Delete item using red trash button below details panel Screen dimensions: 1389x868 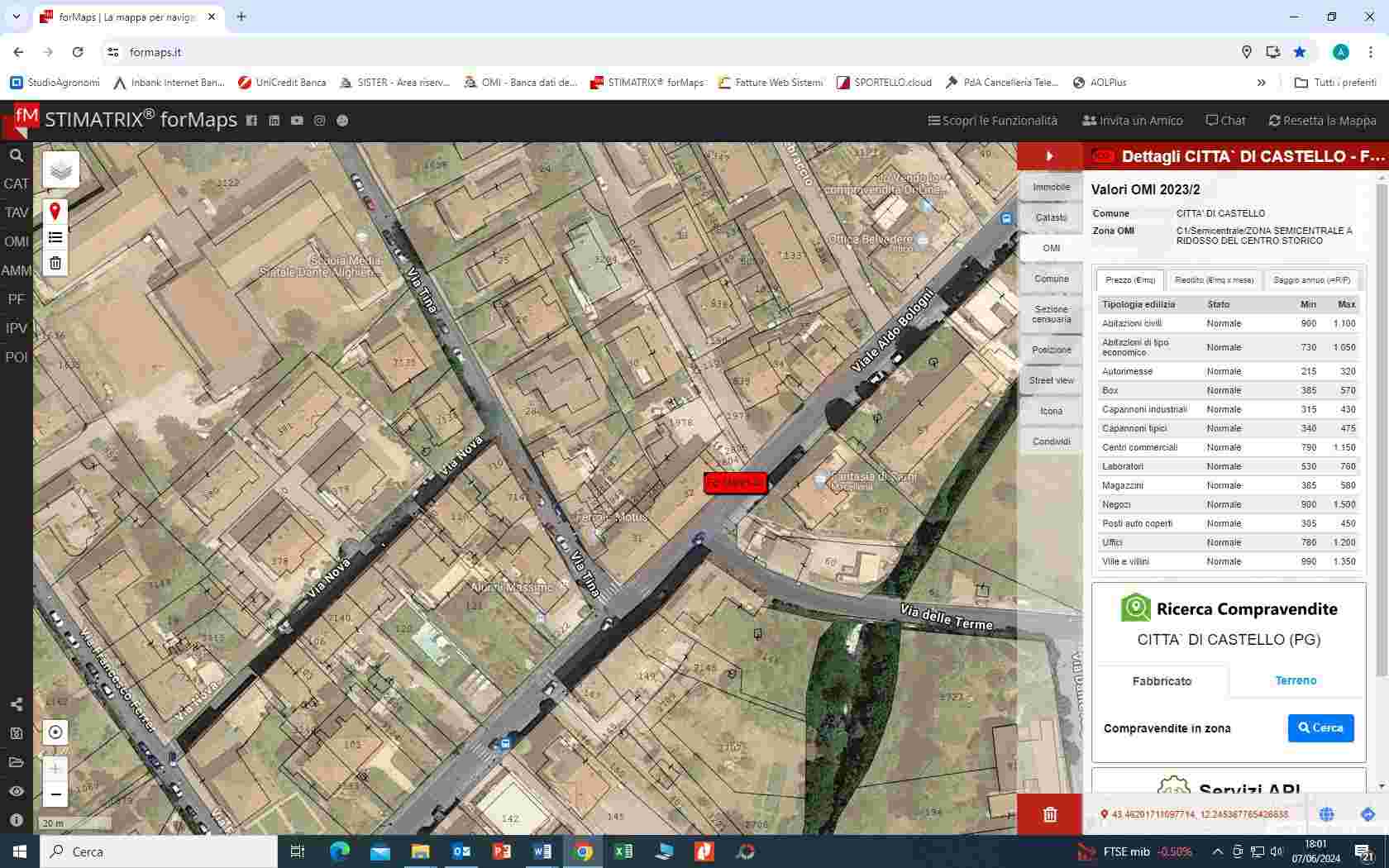[1050, 815]
